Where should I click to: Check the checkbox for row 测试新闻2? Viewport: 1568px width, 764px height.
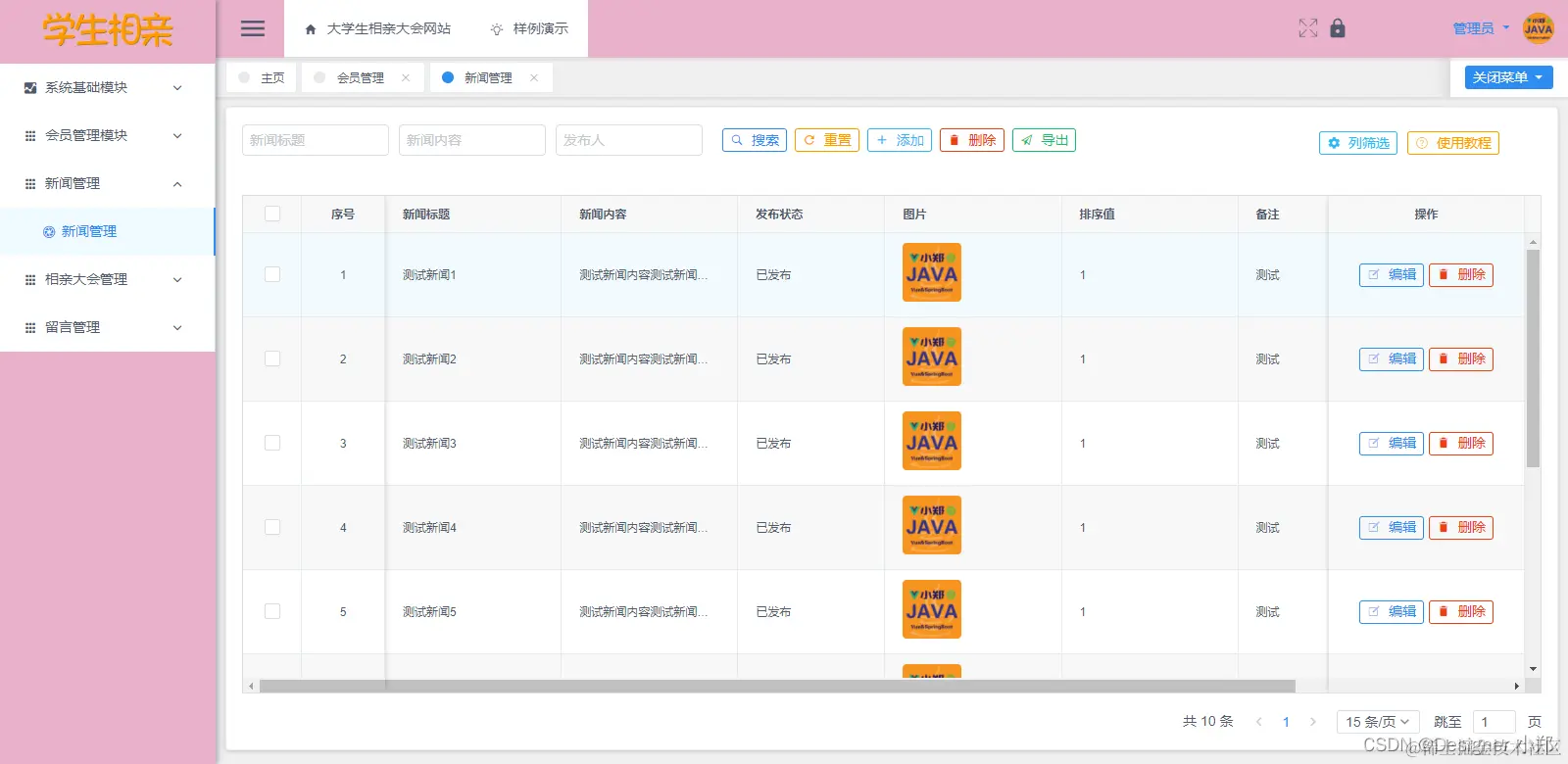pos(272,358)
